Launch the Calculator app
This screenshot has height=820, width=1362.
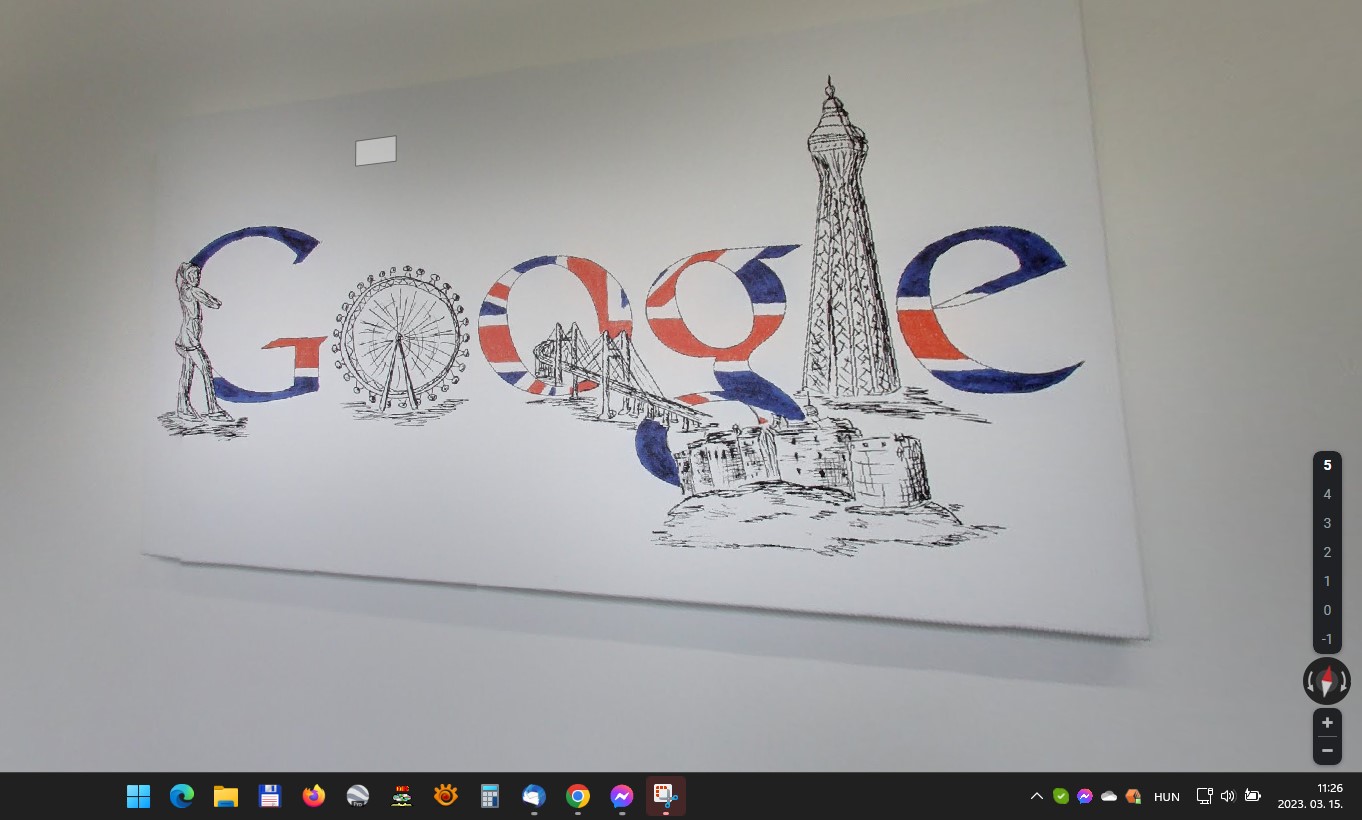(x=490, y=796)
